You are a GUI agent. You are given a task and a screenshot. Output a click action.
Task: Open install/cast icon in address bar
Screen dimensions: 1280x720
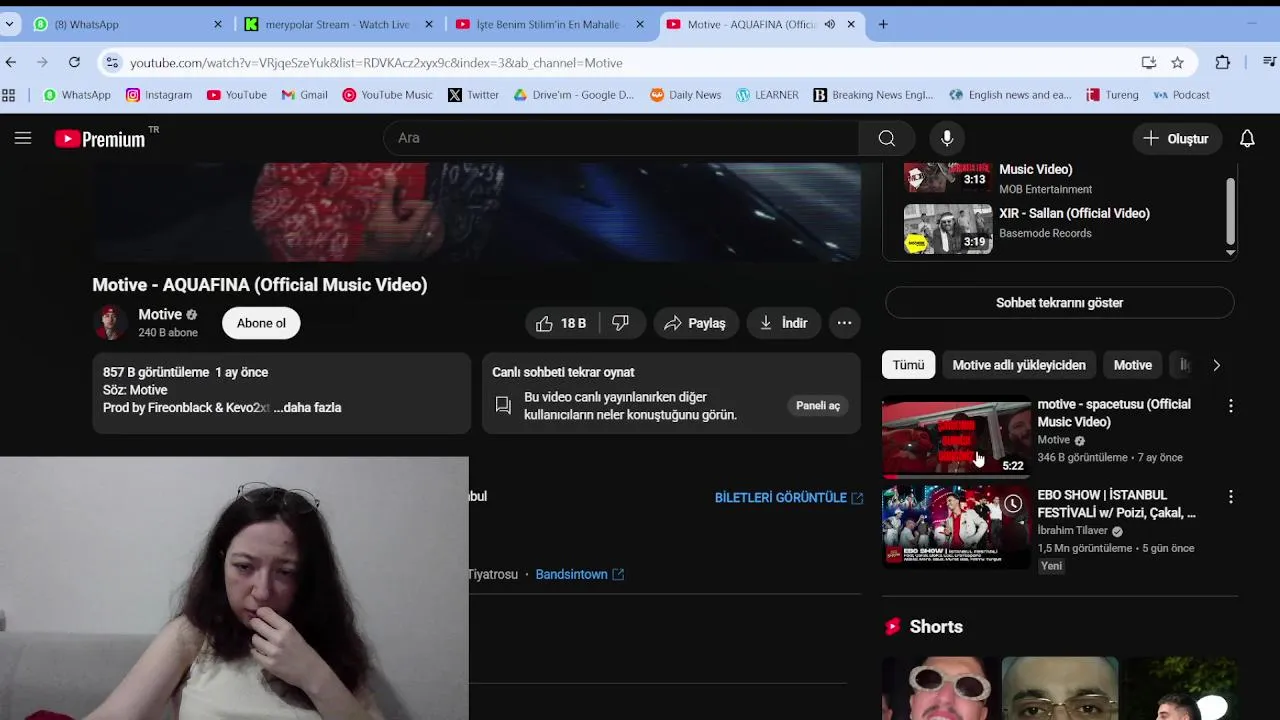coord(1149,62)
